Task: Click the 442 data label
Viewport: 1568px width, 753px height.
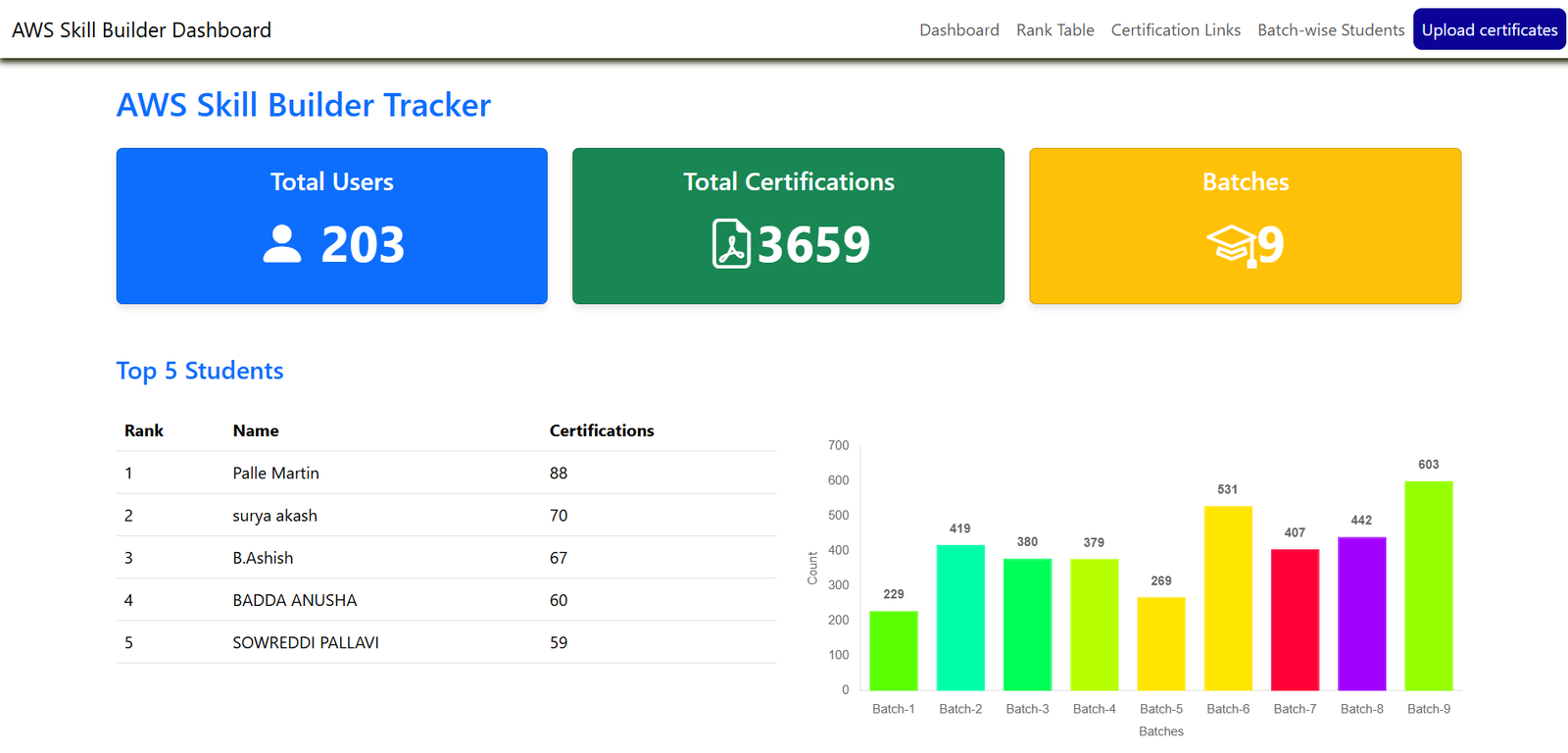Action: click(x=1362, y=521)
